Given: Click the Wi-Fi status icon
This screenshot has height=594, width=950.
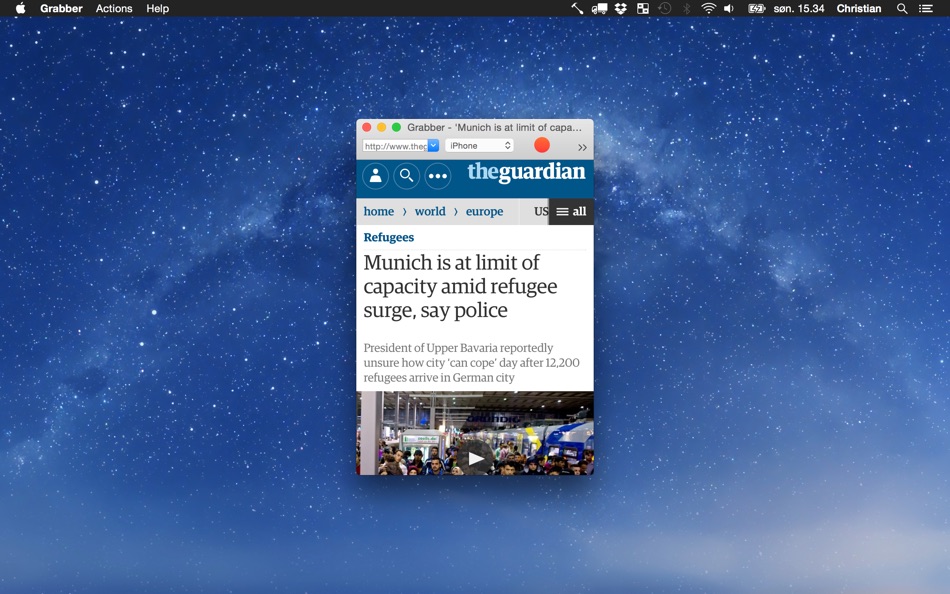Looking at the screenshot, I should click(x=708, y=8).
